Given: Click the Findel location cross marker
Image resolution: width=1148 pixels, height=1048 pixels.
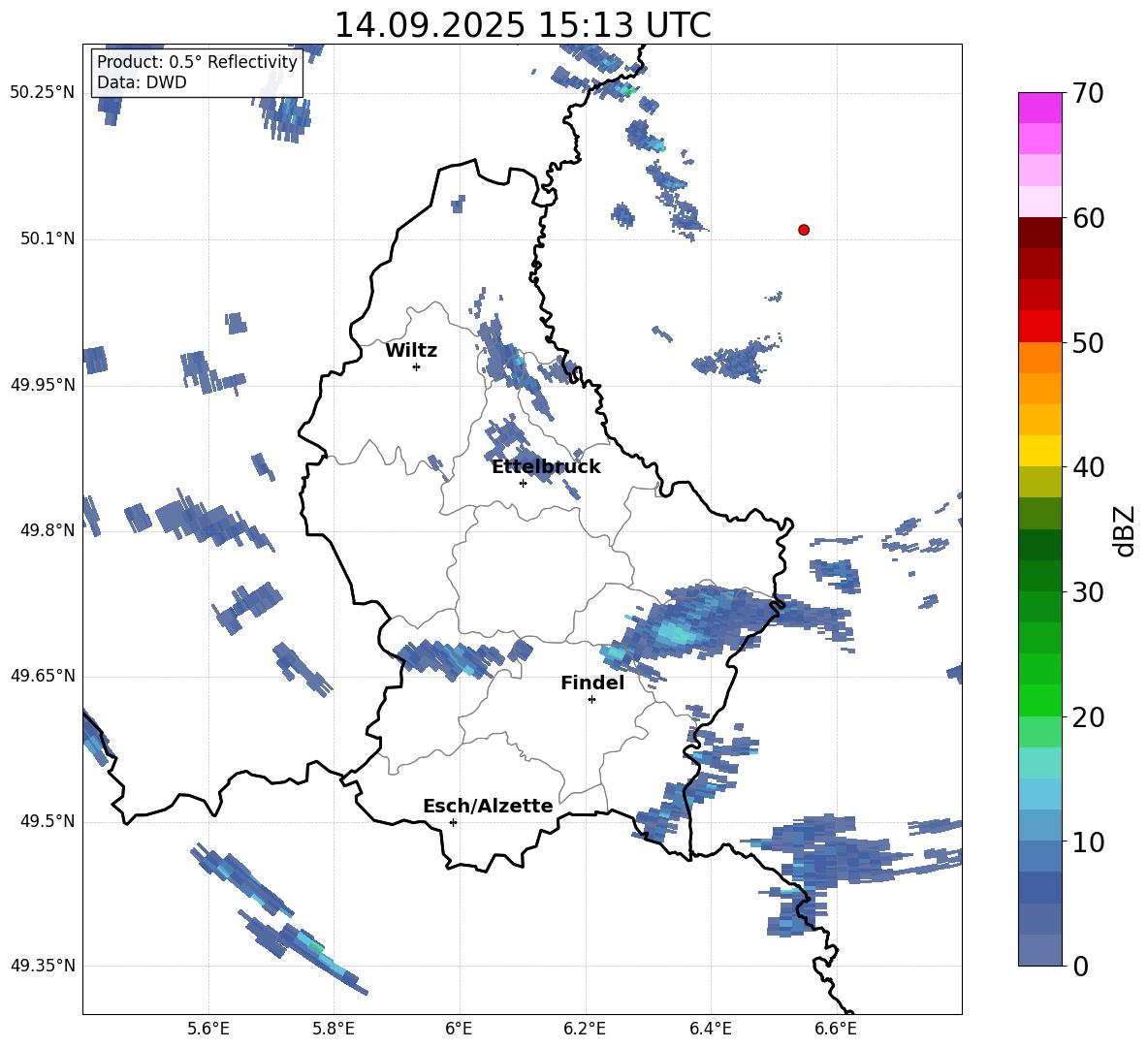Looking at the screenshot, I should pos(591,700).
